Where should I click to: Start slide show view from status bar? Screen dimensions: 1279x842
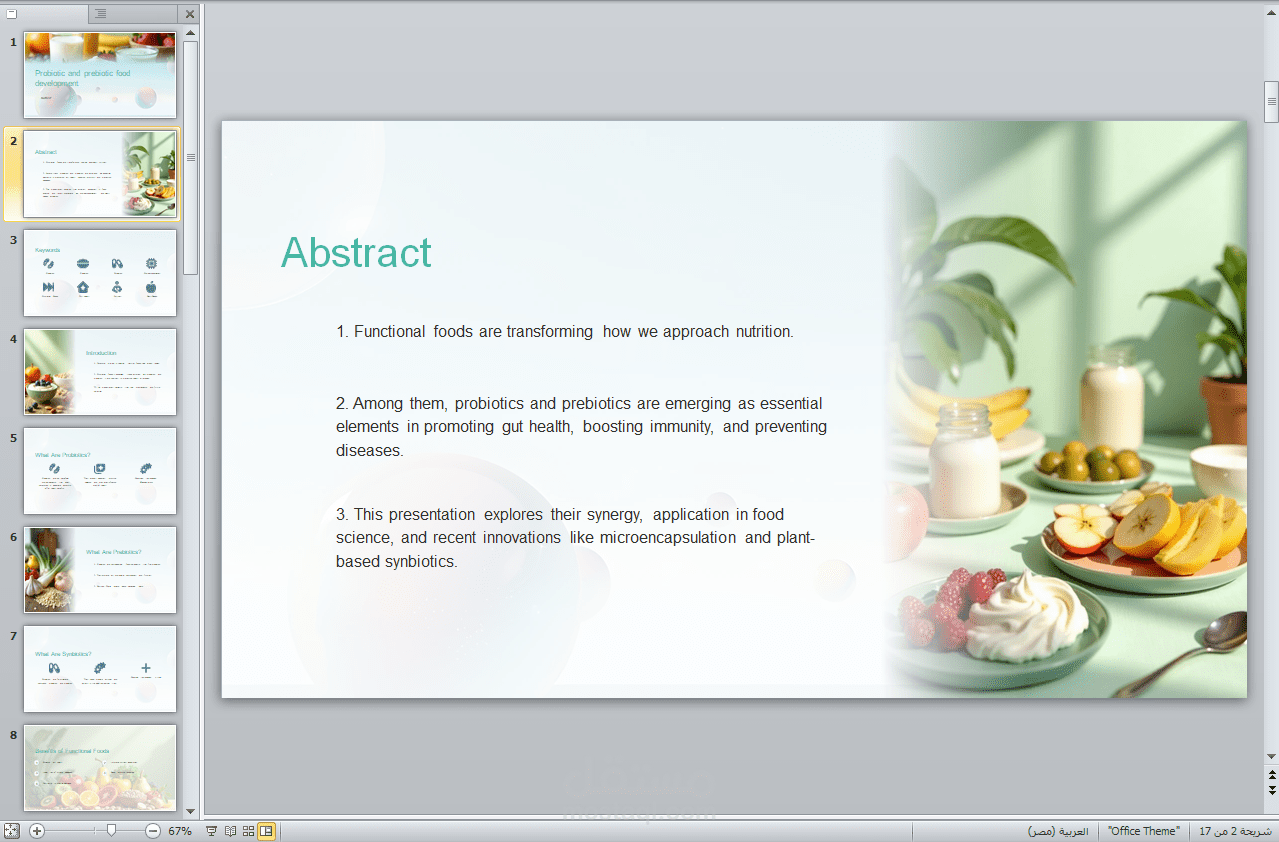(212, 831)
